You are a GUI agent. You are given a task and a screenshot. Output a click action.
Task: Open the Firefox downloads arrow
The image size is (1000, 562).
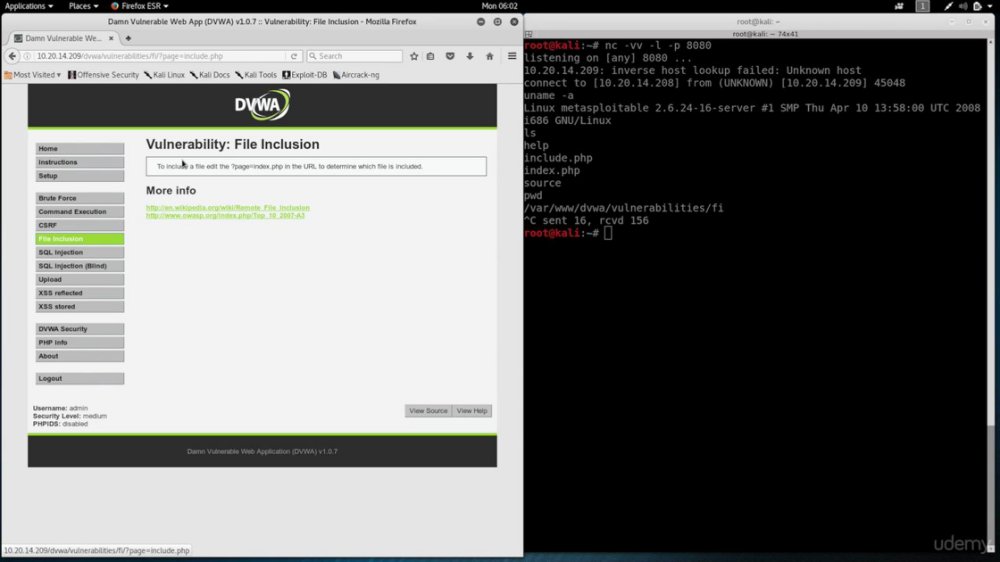tap(470, 56)
